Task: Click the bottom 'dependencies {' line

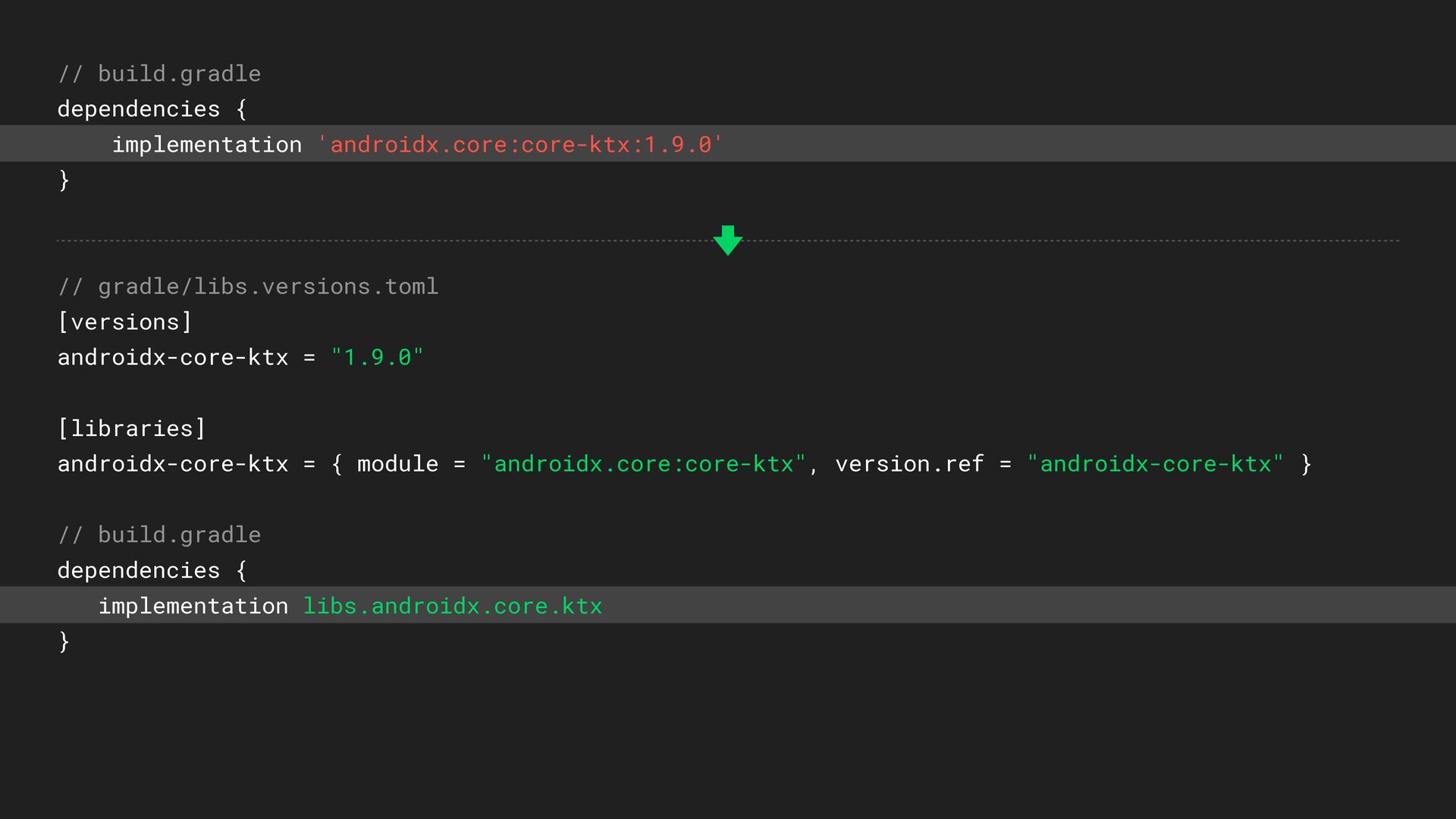Action: click(152, 570)
